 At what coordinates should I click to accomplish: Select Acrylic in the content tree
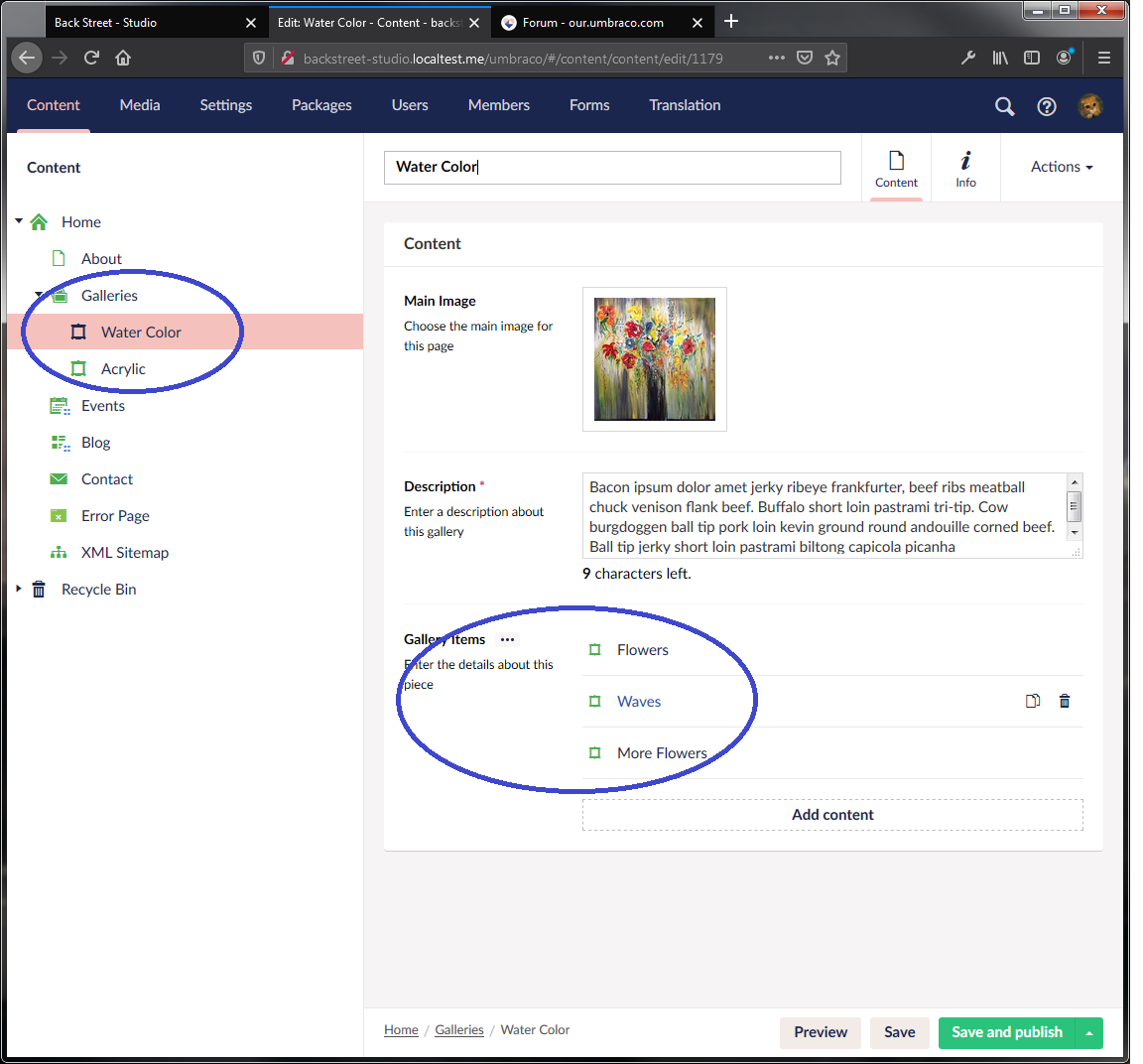click(x=123, y=369)
